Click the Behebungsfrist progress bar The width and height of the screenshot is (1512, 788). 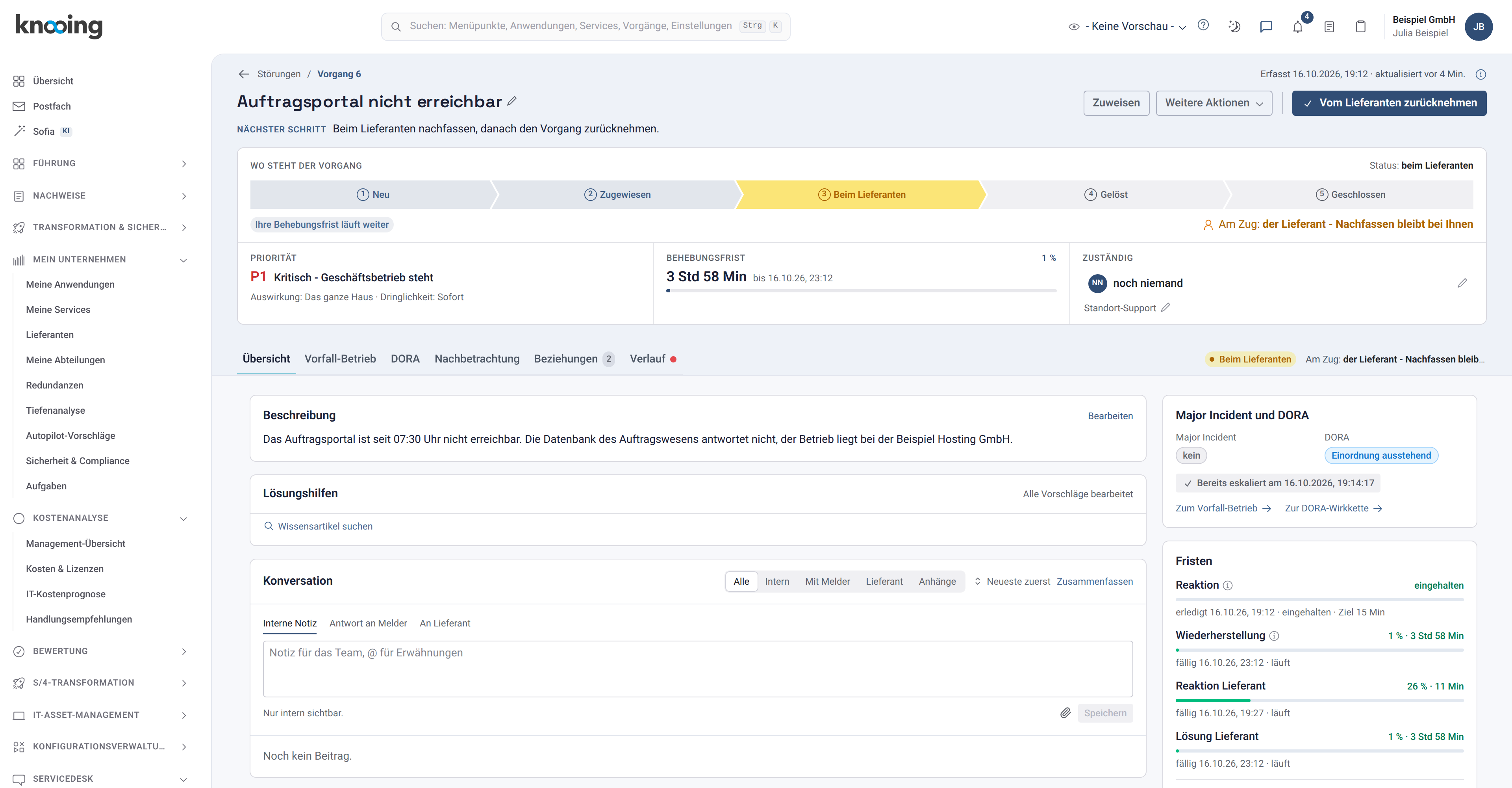(861, 291)
